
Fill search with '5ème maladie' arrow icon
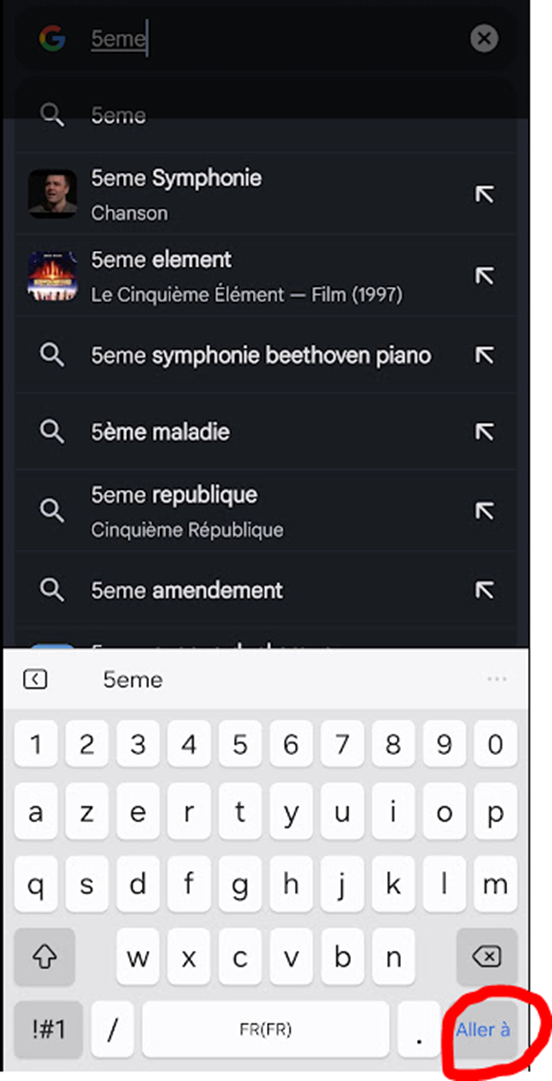[484, 432]
